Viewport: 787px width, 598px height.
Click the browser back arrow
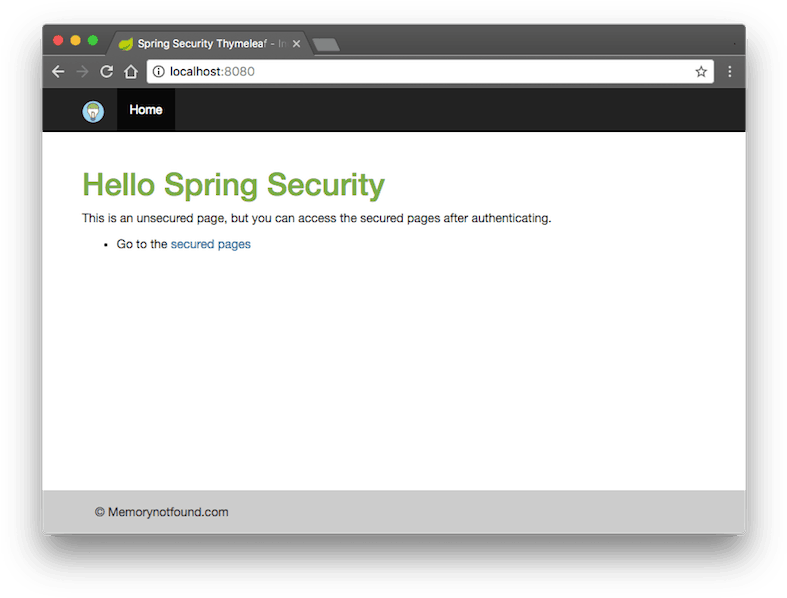click(x=58, y=72)
